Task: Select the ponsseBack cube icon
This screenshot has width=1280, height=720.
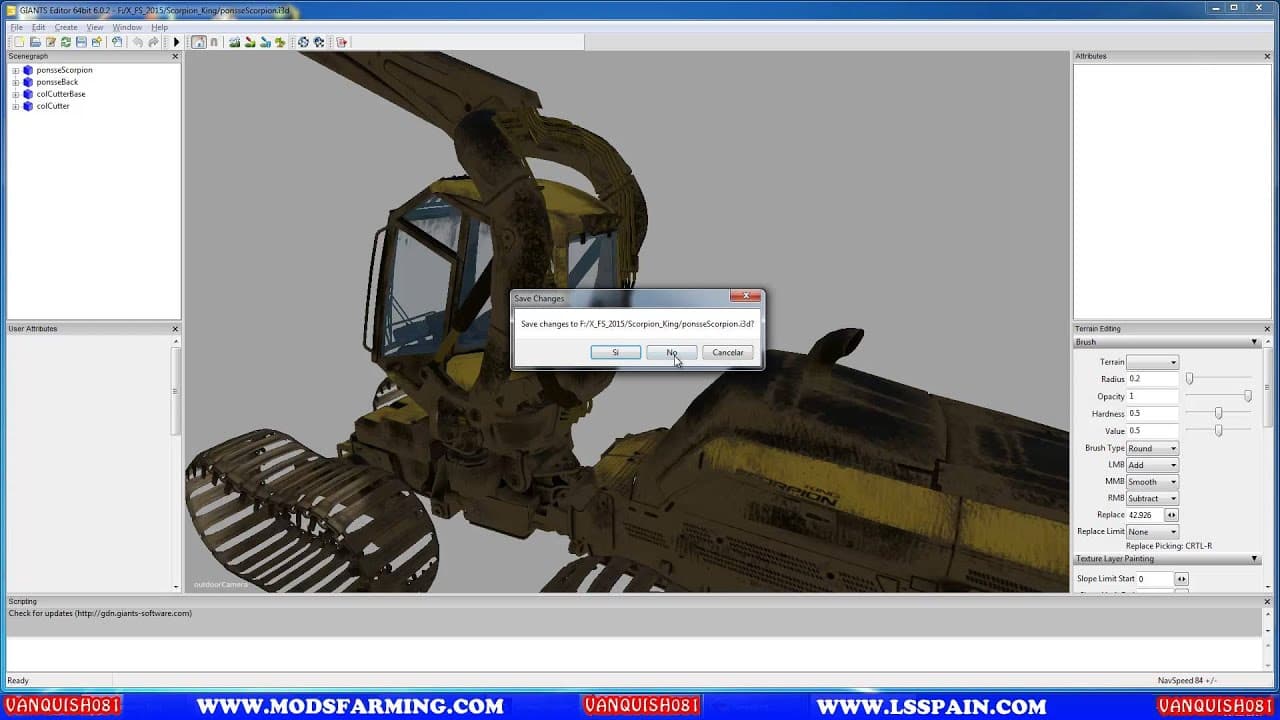Action: click(28, 82)
